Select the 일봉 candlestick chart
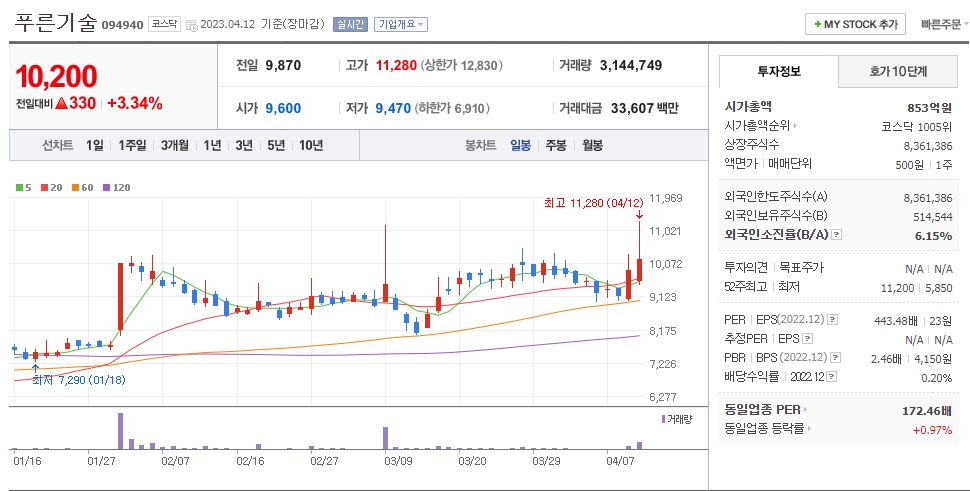 pos(520,145)
